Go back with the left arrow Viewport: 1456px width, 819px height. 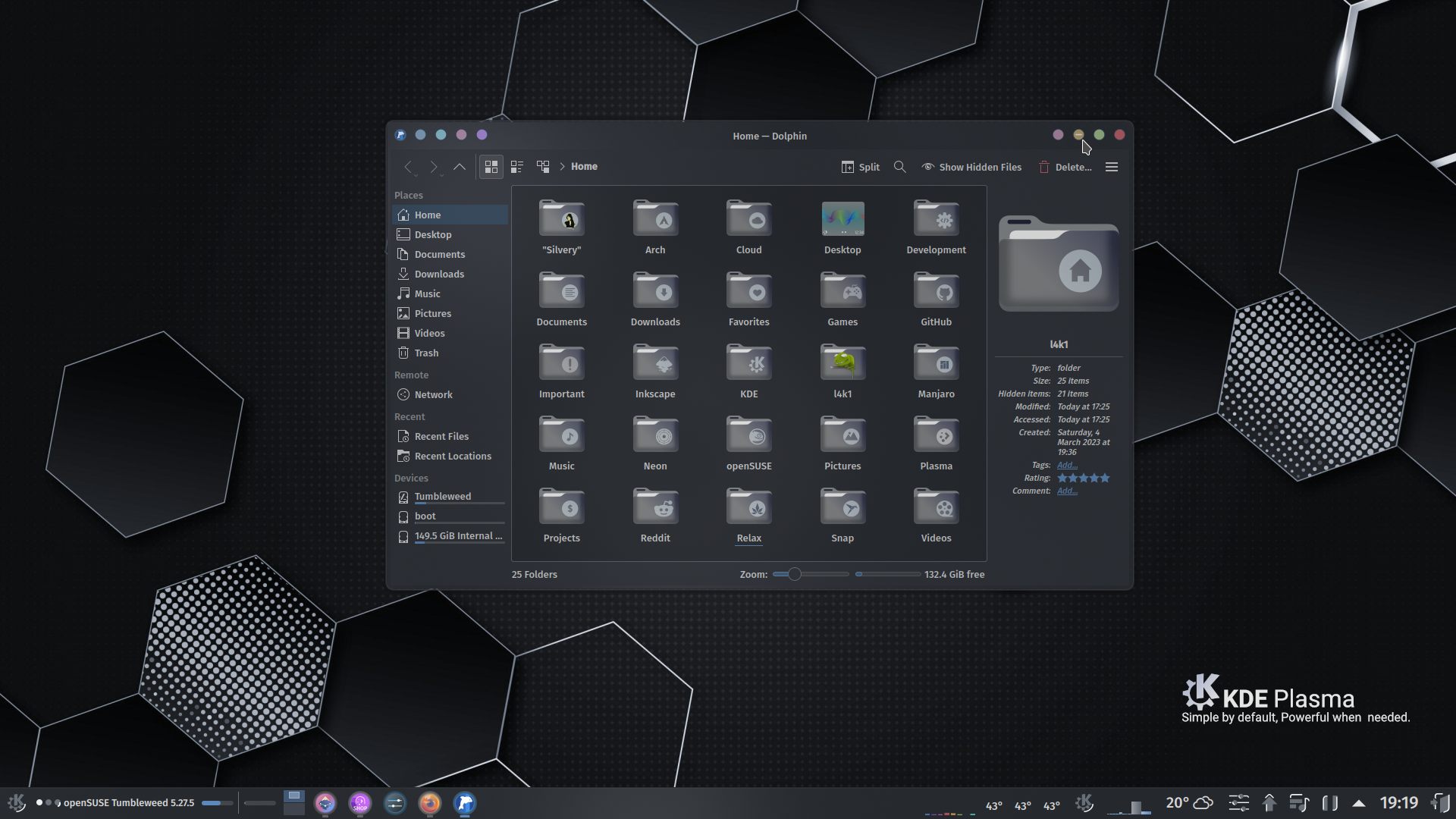coord(408,167)
